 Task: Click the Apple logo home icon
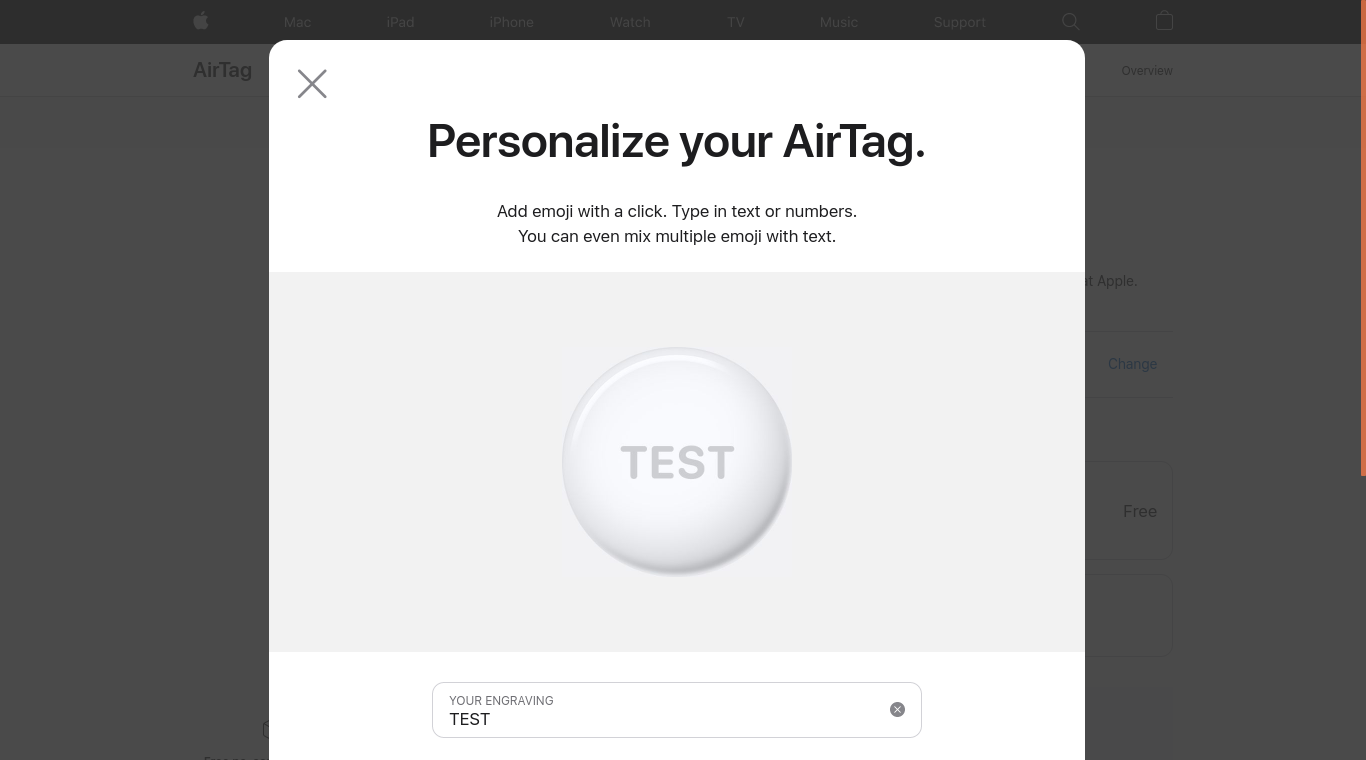pos(201,21)
